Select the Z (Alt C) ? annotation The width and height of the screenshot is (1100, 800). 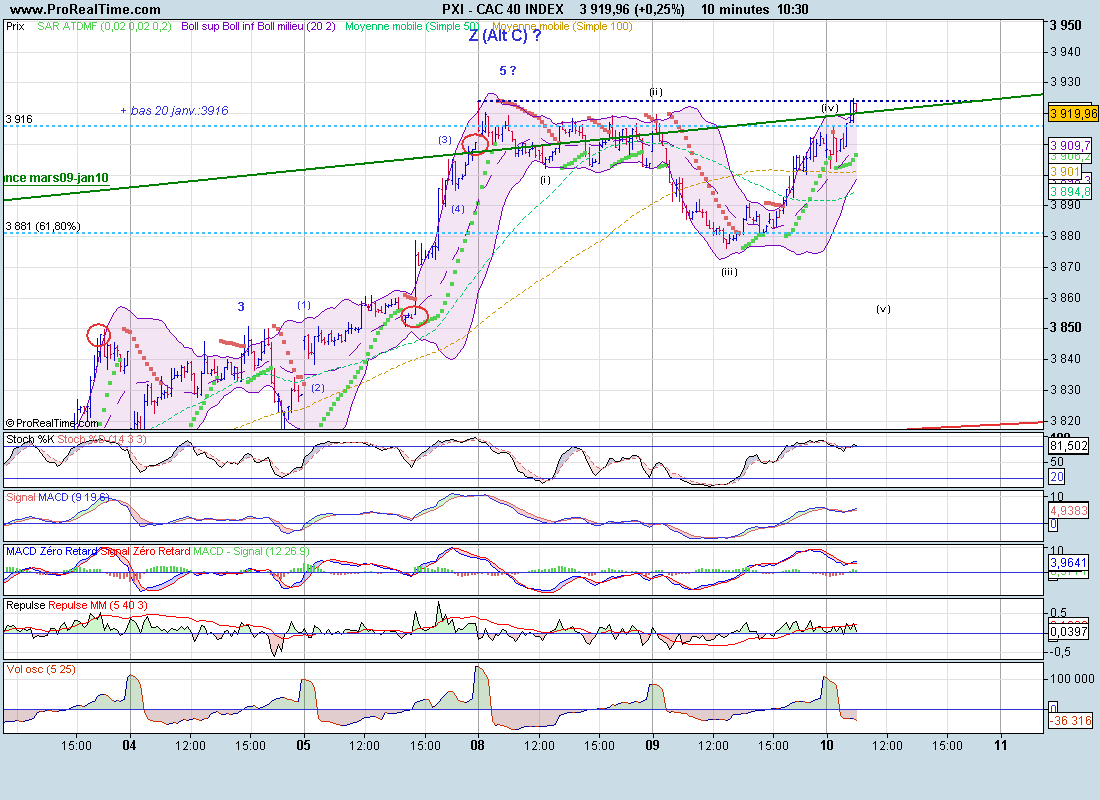(x=504, y=36)
